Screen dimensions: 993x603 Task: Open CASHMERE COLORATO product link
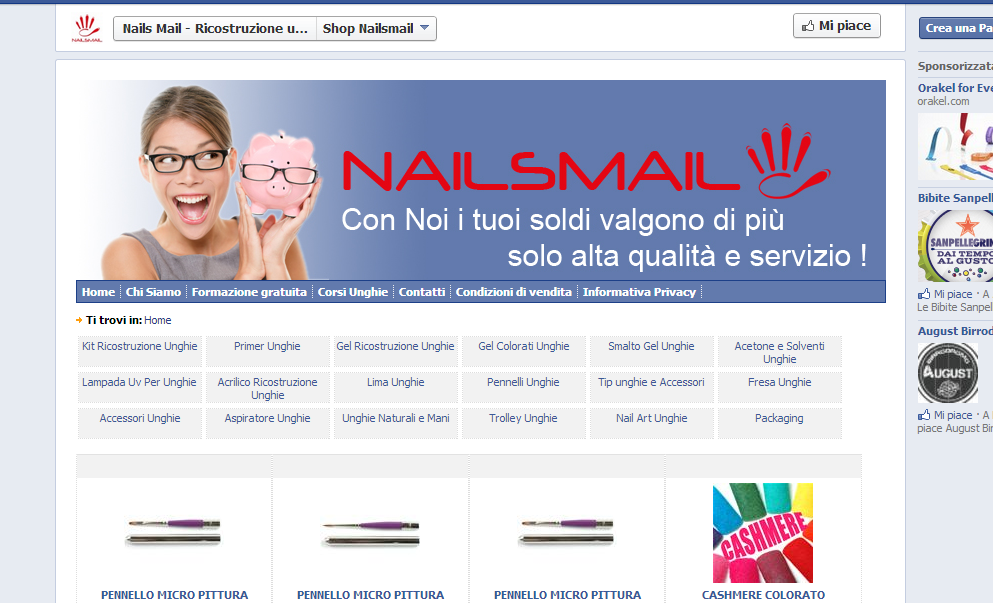pyautogui.click(x=763, y=595)
